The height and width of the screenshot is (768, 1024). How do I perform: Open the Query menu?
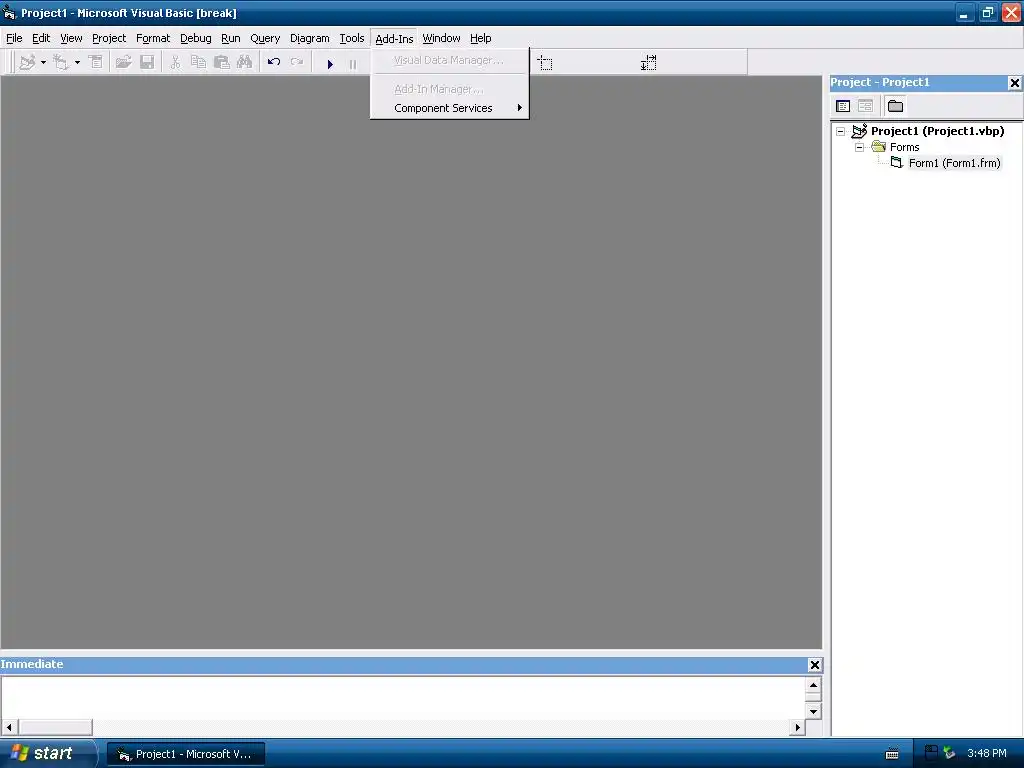[x=264, y=39]
